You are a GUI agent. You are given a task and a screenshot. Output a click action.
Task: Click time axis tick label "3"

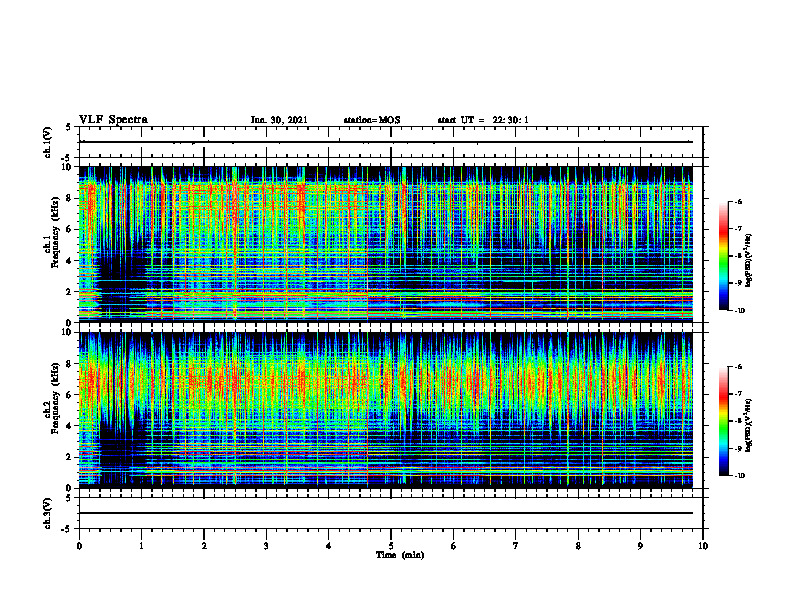click(x=266, y=546)
